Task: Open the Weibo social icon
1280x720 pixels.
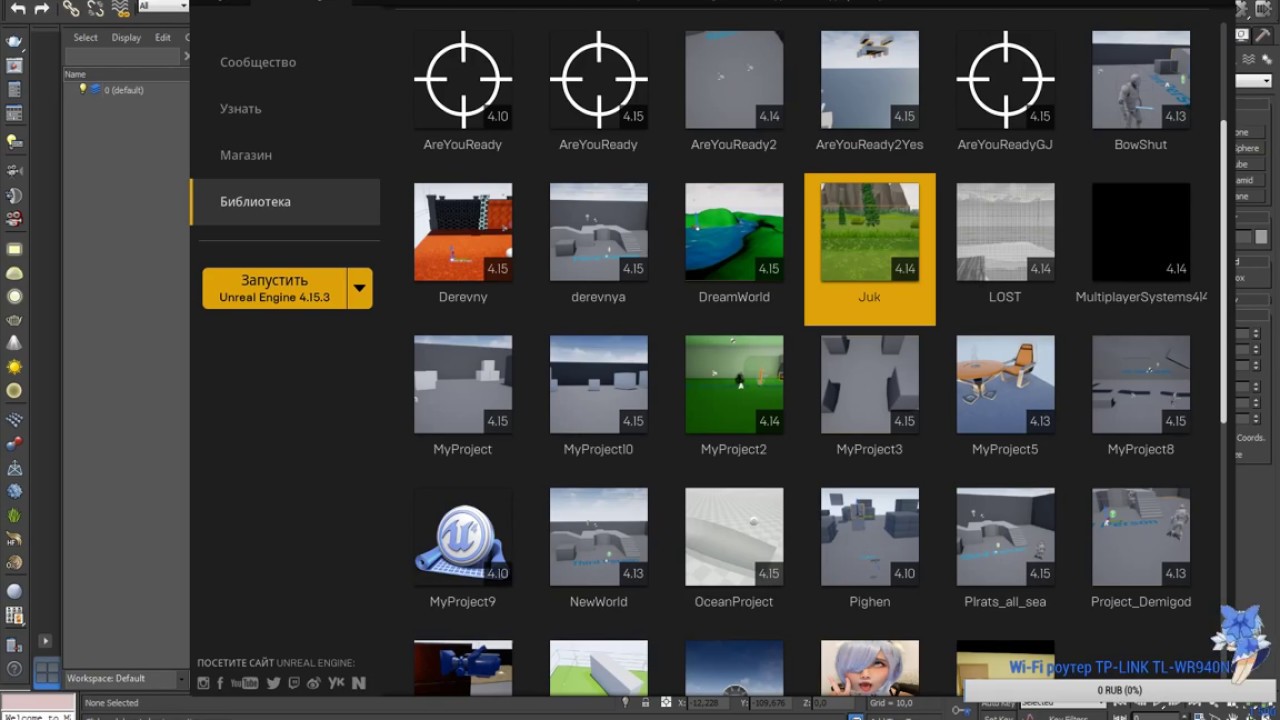Action: (x=314, y=683)
